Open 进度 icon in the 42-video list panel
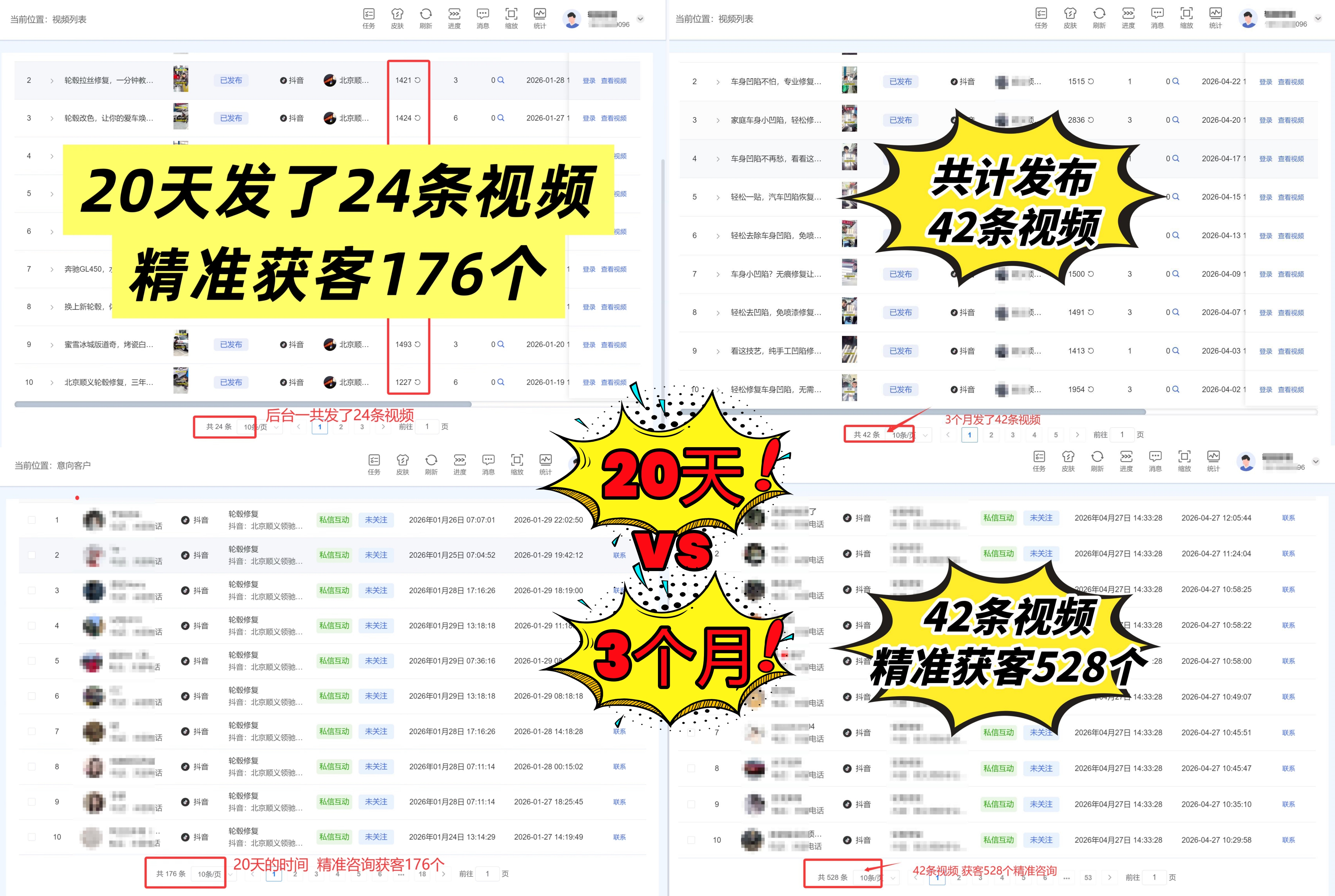The image size is (1335, 896). click(x=1128, y=18)
